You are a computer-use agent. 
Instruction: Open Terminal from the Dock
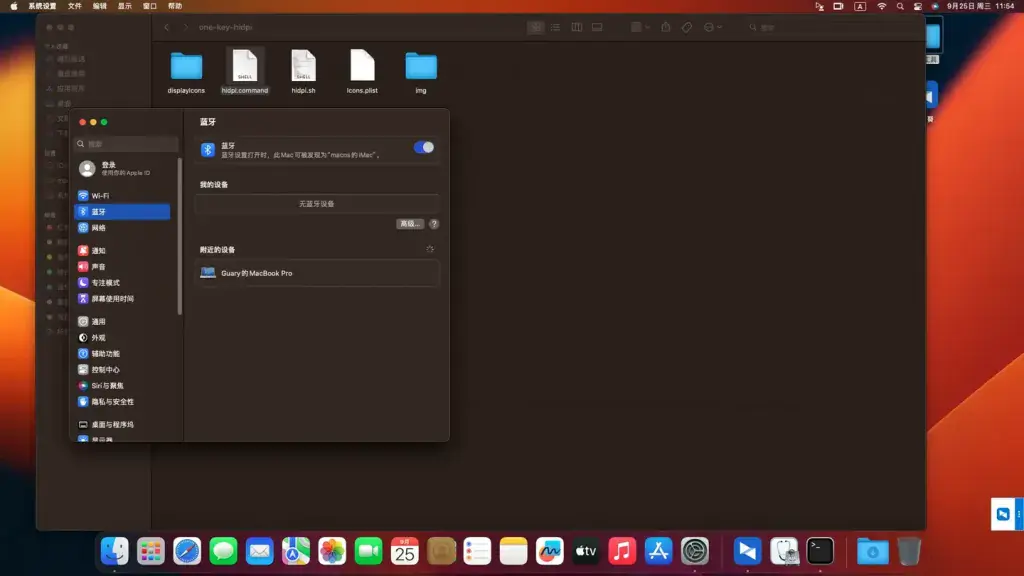[820, 551]
